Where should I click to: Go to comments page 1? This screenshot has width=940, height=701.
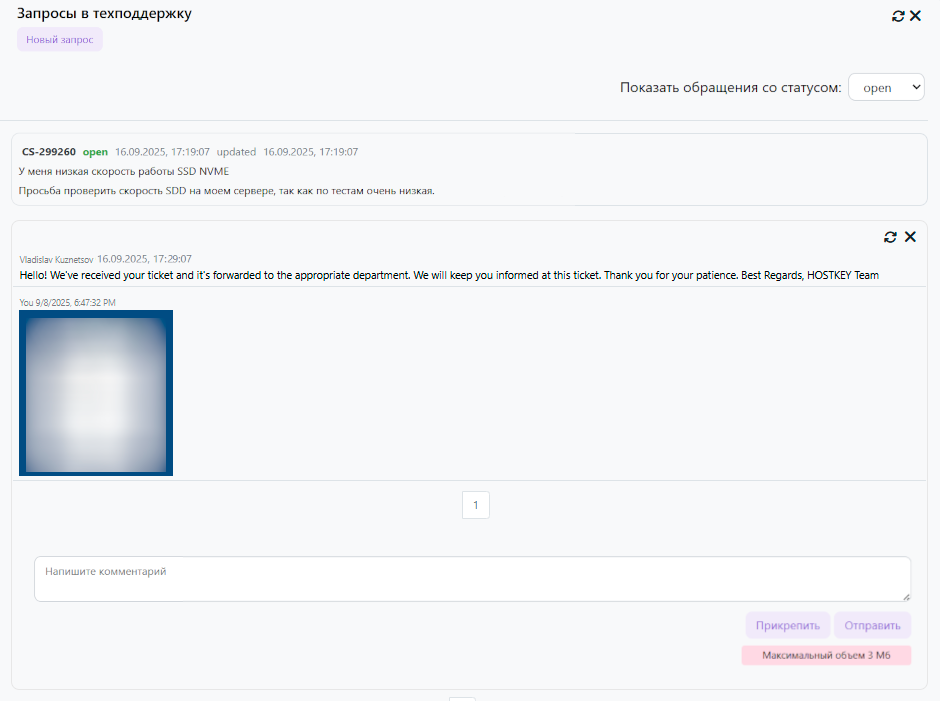tap(475, 505)
